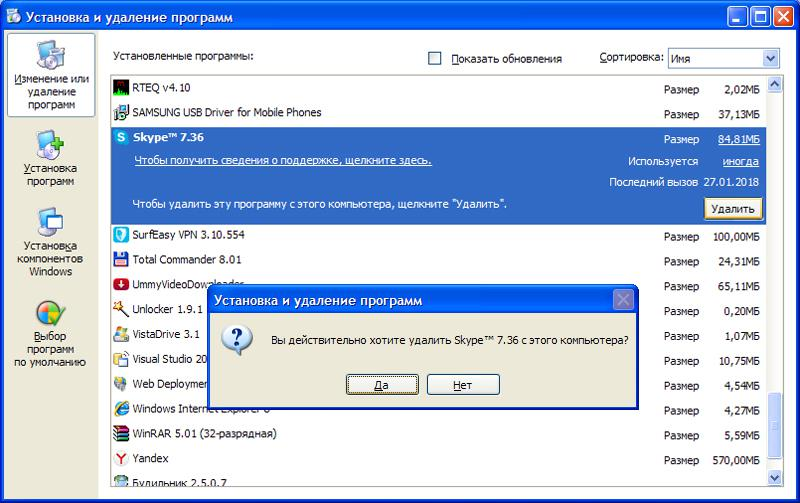Click the SAMSUNG USB Driver icon
This screenshot has width=800, height=503.
(x=121, y=112)
